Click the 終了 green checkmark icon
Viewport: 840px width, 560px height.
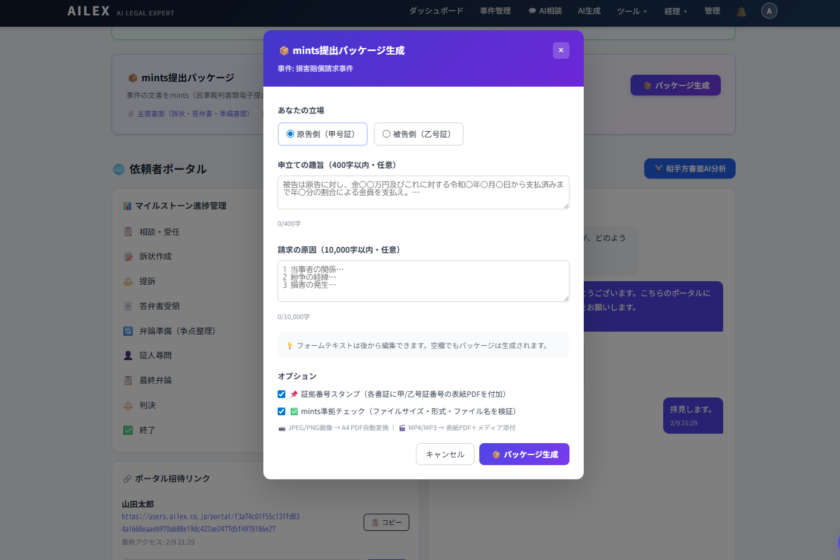(x=127, y=430)
